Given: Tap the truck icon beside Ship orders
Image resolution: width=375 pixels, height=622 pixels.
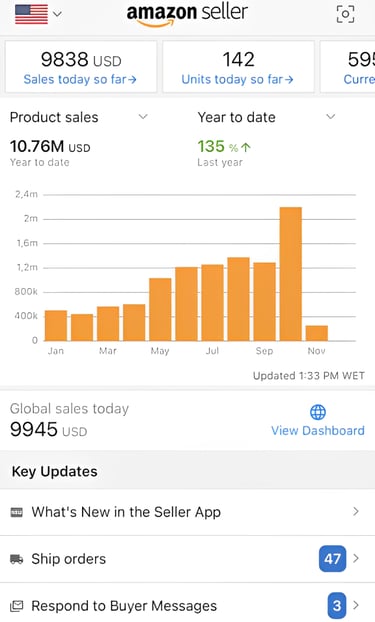Looking at the screenshot, I should tap(16, 559).
